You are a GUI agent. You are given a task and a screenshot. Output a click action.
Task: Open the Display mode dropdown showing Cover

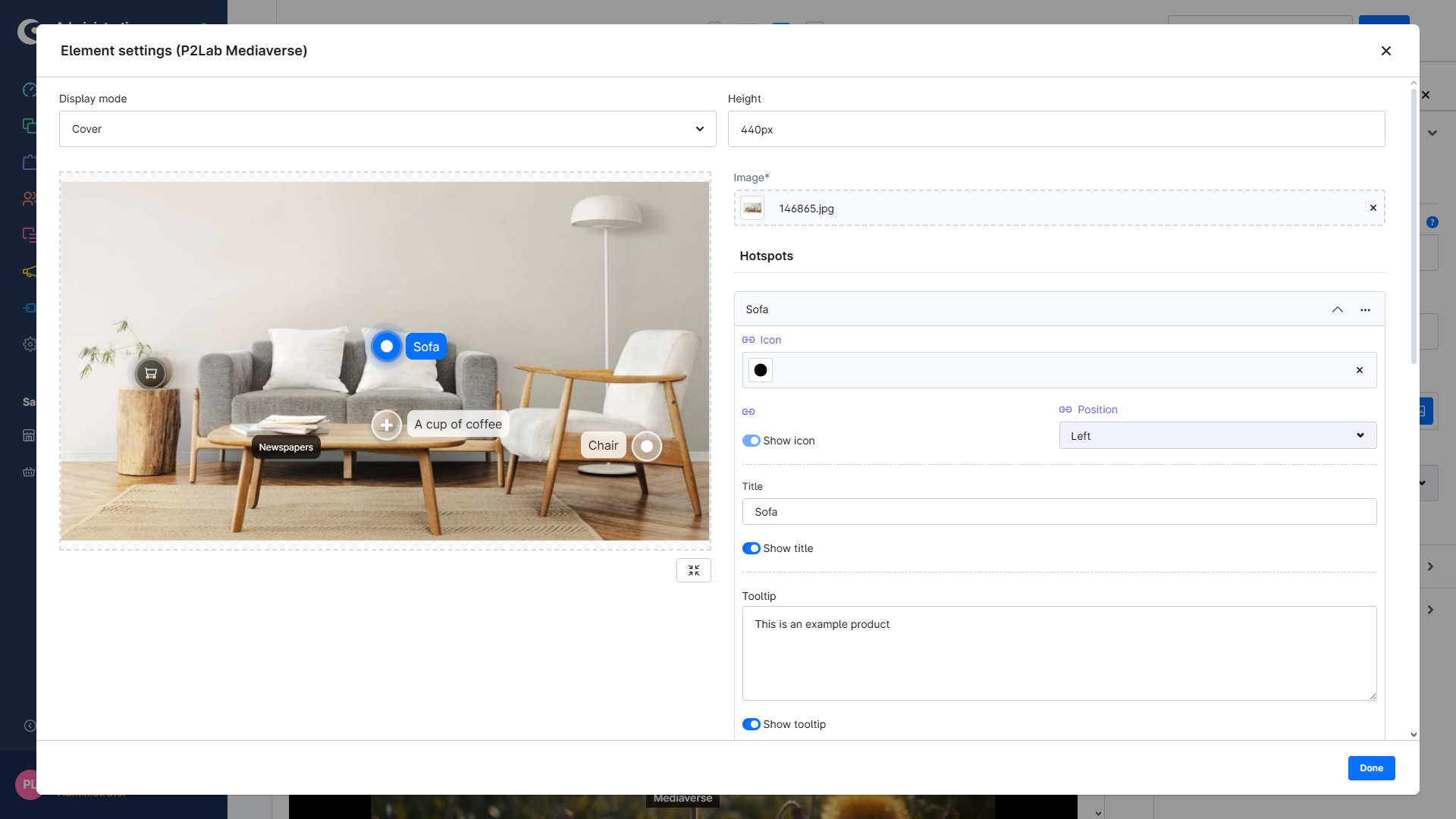point(388,129)
